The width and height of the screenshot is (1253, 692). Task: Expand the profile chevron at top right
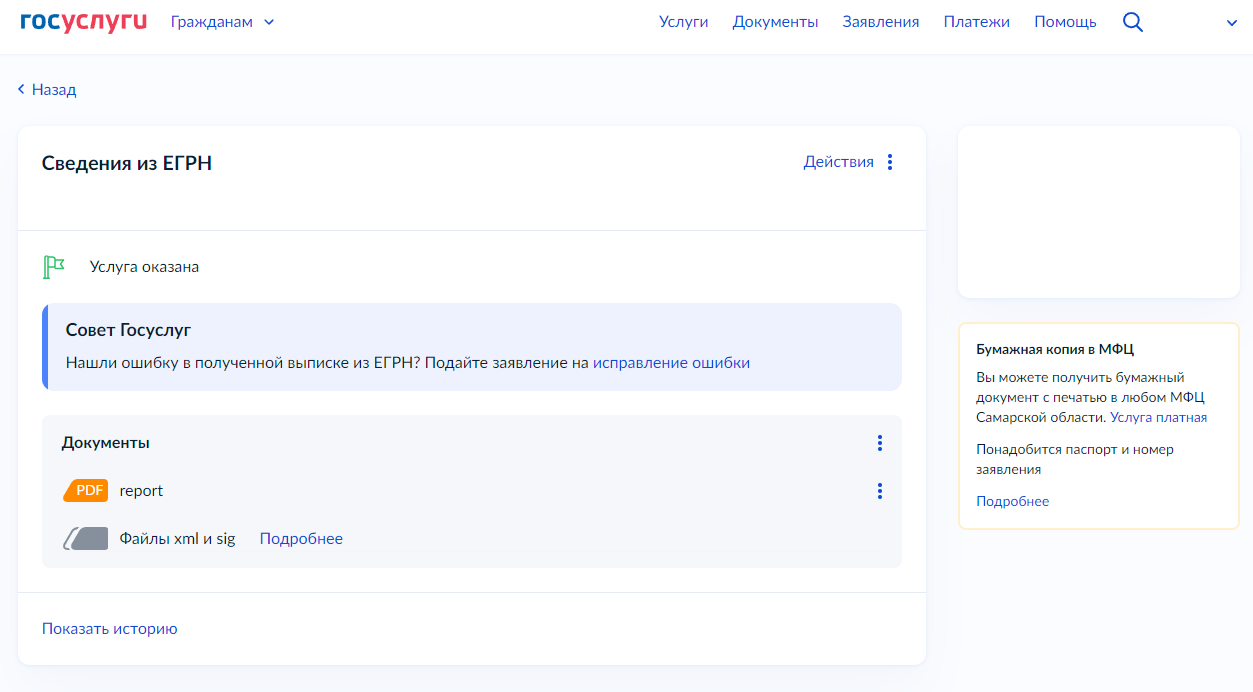point(1232,23)
